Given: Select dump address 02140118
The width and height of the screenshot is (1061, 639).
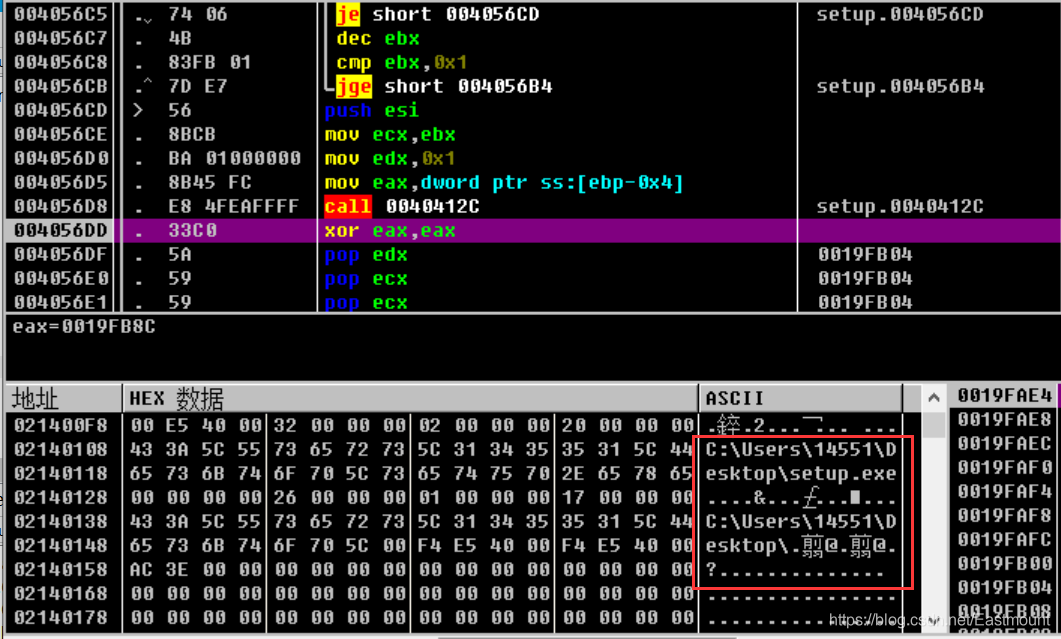Looking at the screenshot, I should pyautogui.click(x=60, y=473).
